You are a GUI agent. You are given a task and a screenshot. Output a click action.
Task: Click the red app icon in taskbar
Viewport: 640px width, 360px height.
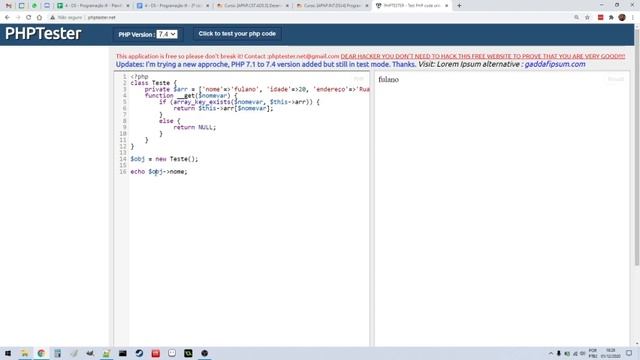tap(156, 353)
